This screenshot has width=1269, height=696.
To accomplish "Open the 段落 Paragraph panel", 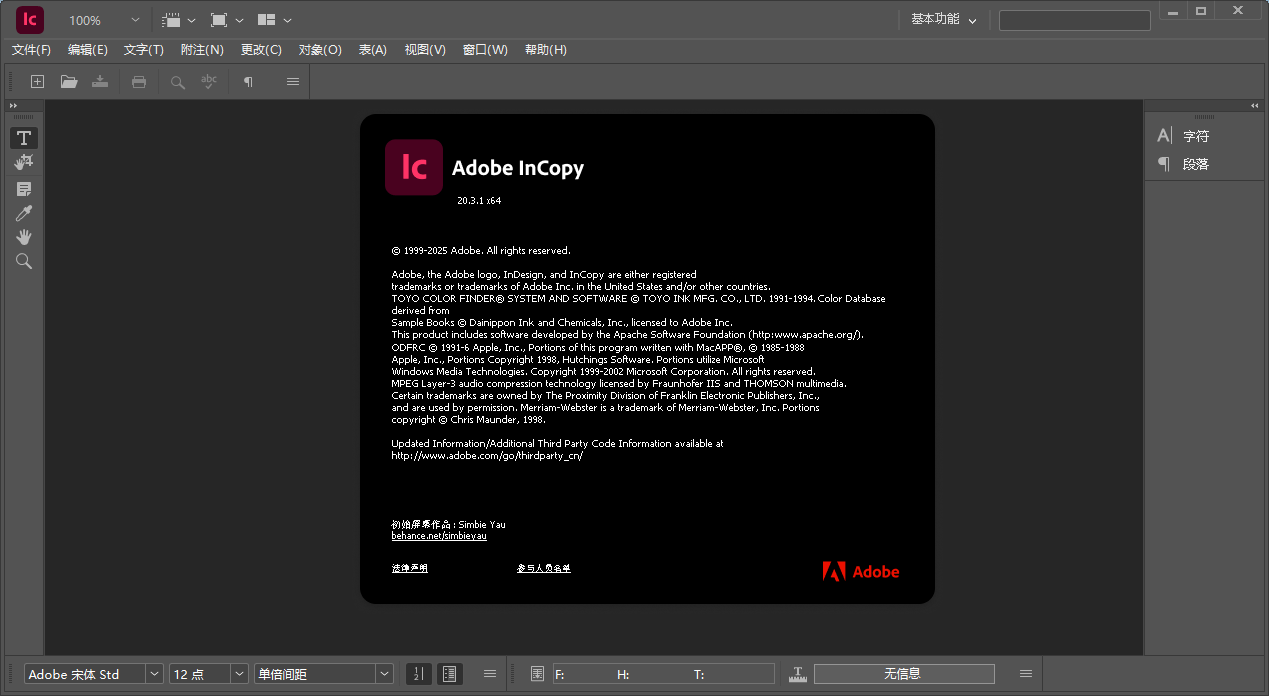I will [1184, 164].
